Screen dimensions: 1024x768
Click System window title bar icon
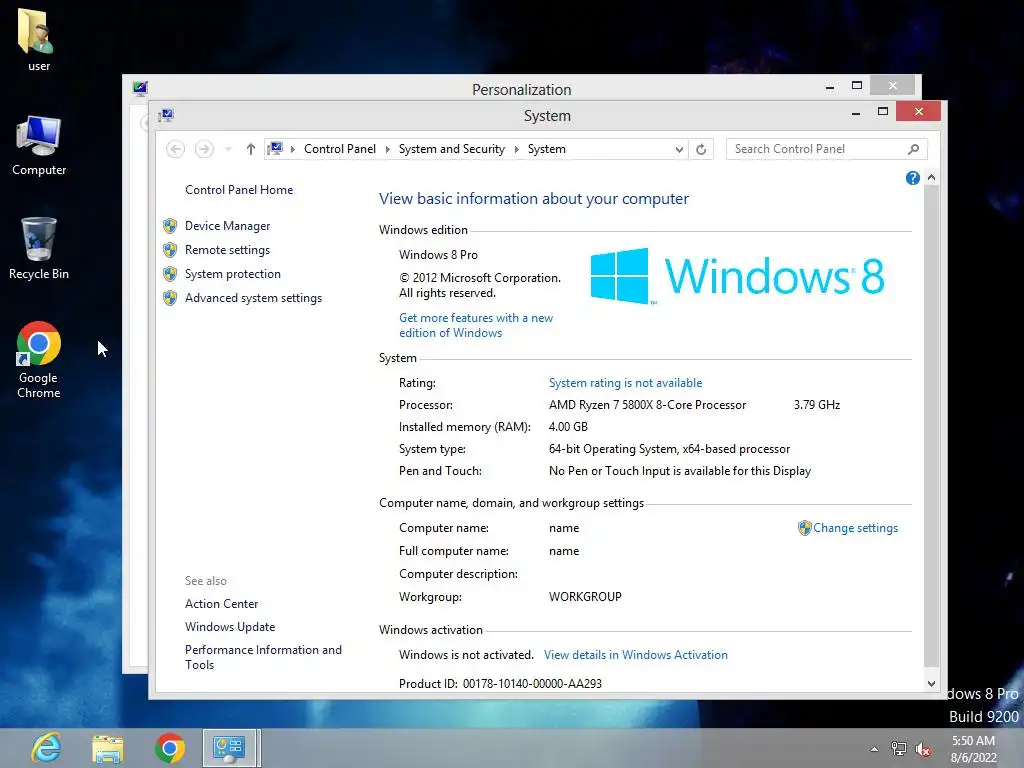coord(166,116)
